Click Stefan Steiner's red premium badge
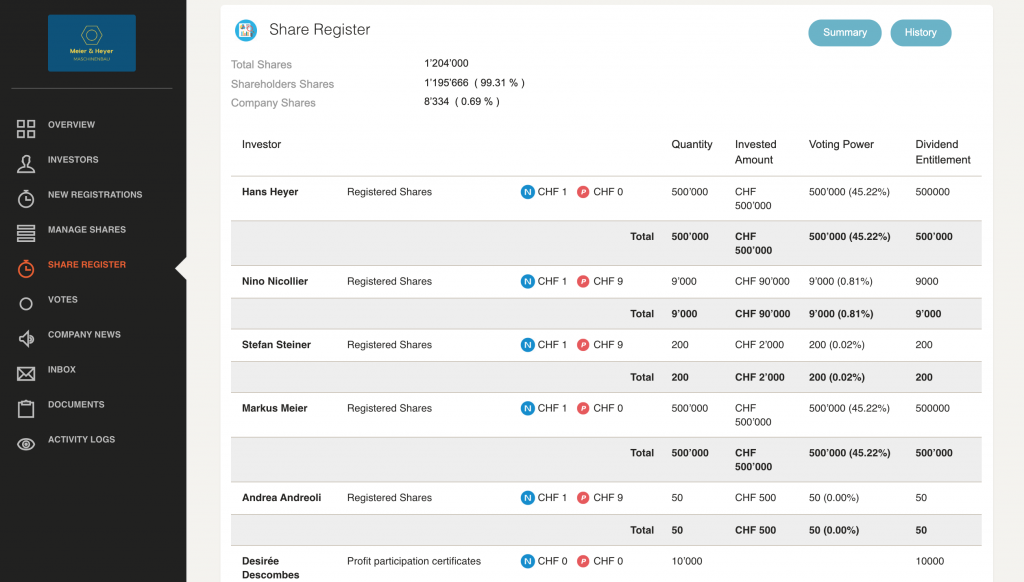1024x582 pixels. [583, 345]
